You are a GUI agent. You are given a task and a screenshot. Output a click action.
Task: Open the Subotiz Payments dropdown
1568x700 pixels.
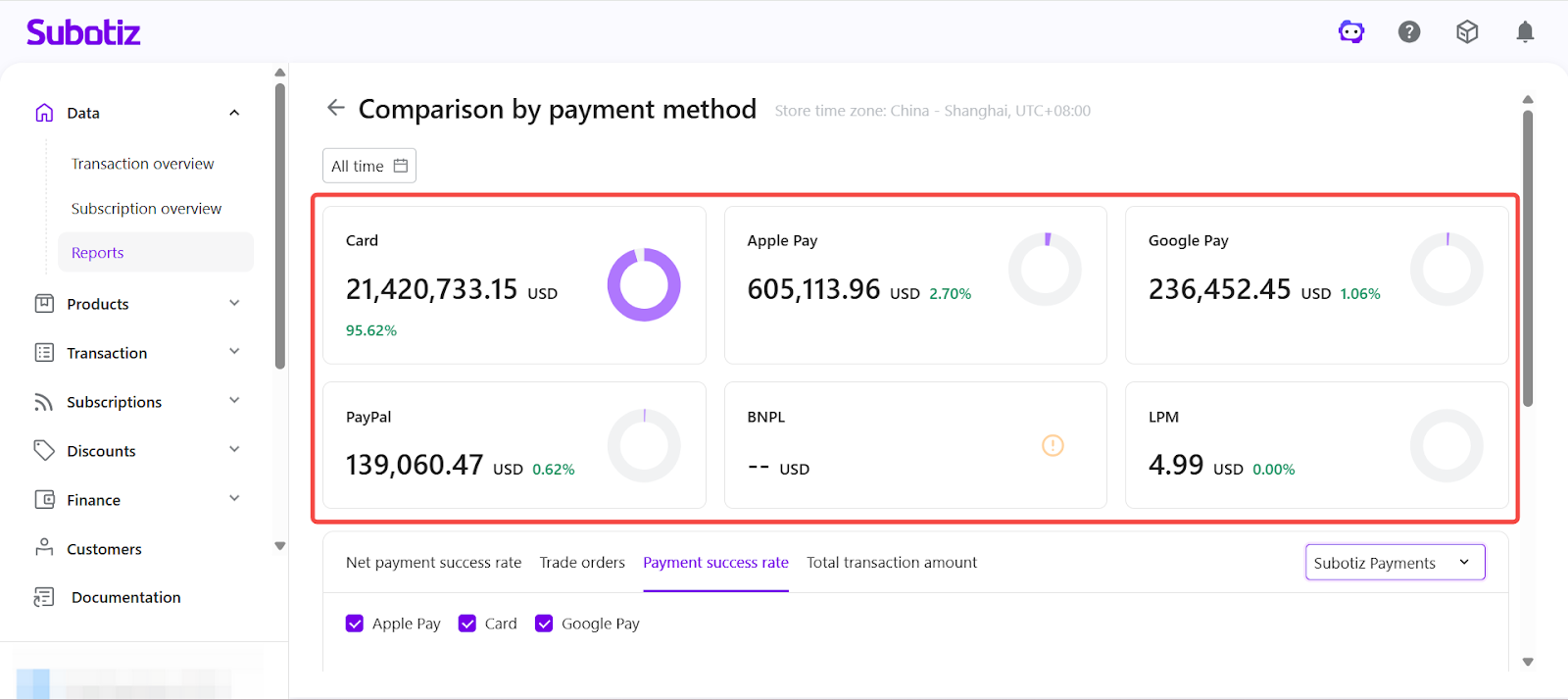[1395, 563]
